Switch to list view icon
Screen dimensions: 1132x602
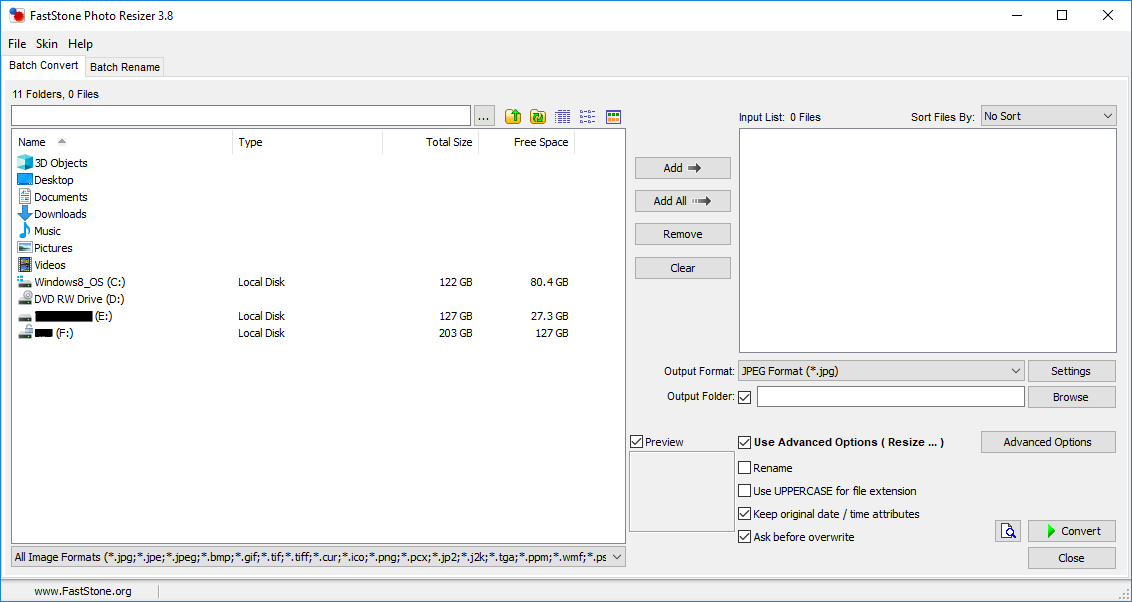pos(588,117)
